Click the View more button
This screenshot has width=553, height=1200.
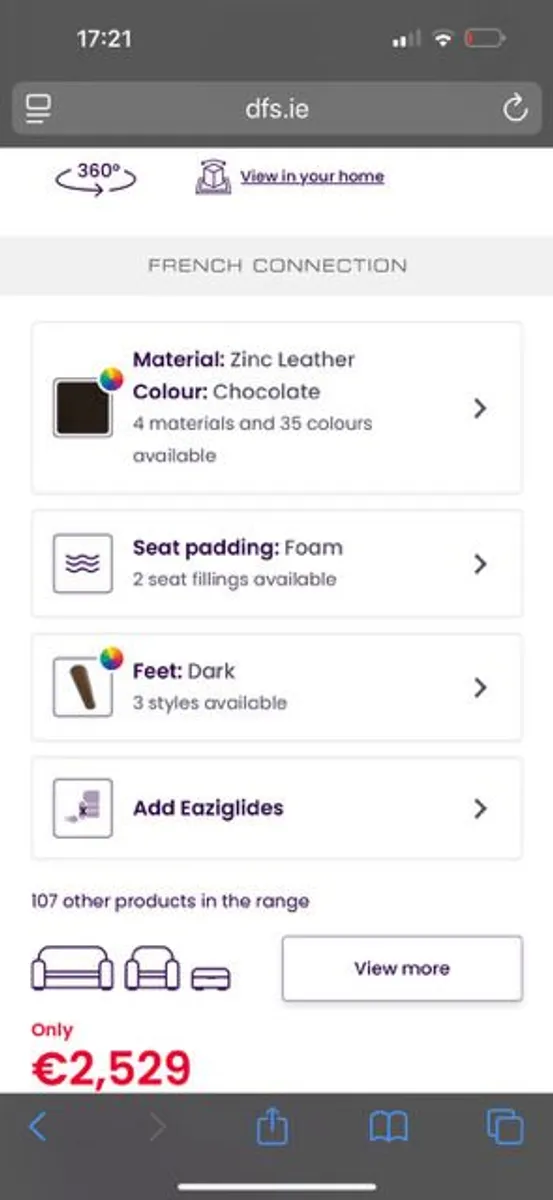pos(402,968)
